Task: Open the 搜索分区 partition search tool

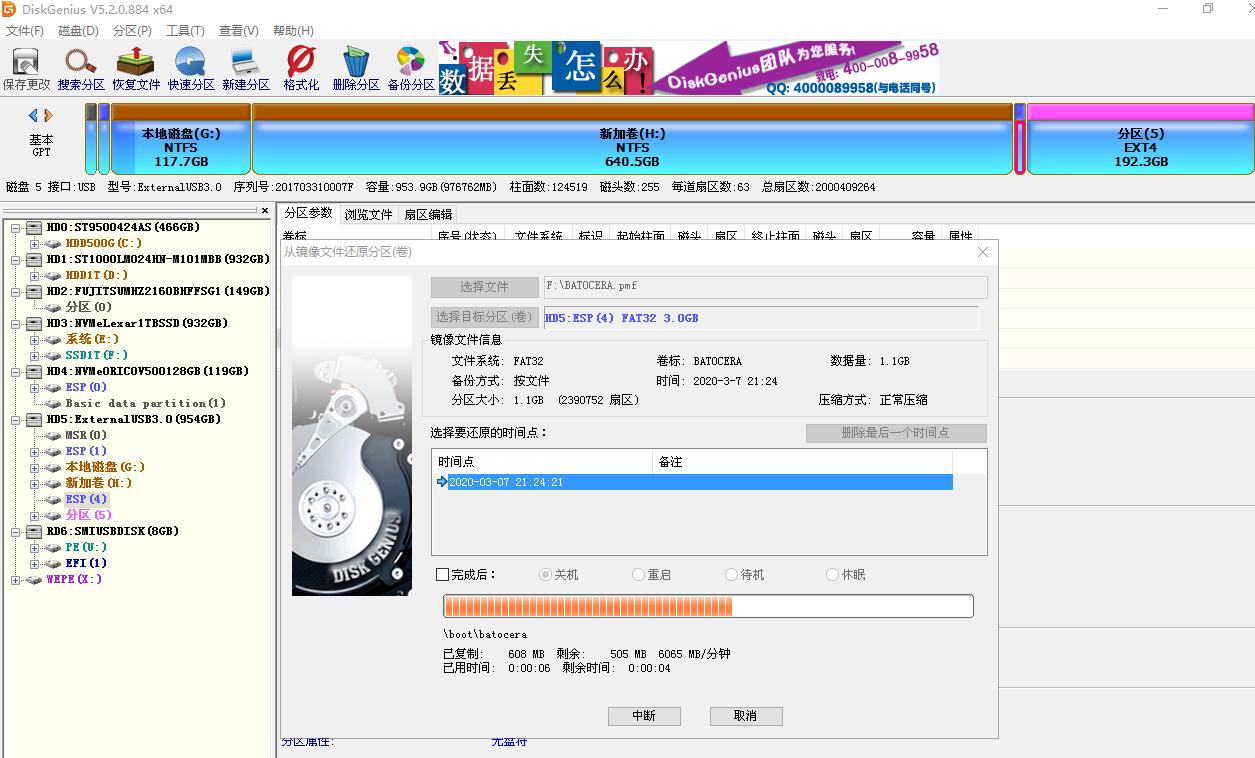Action: click(x=80, y=68)
